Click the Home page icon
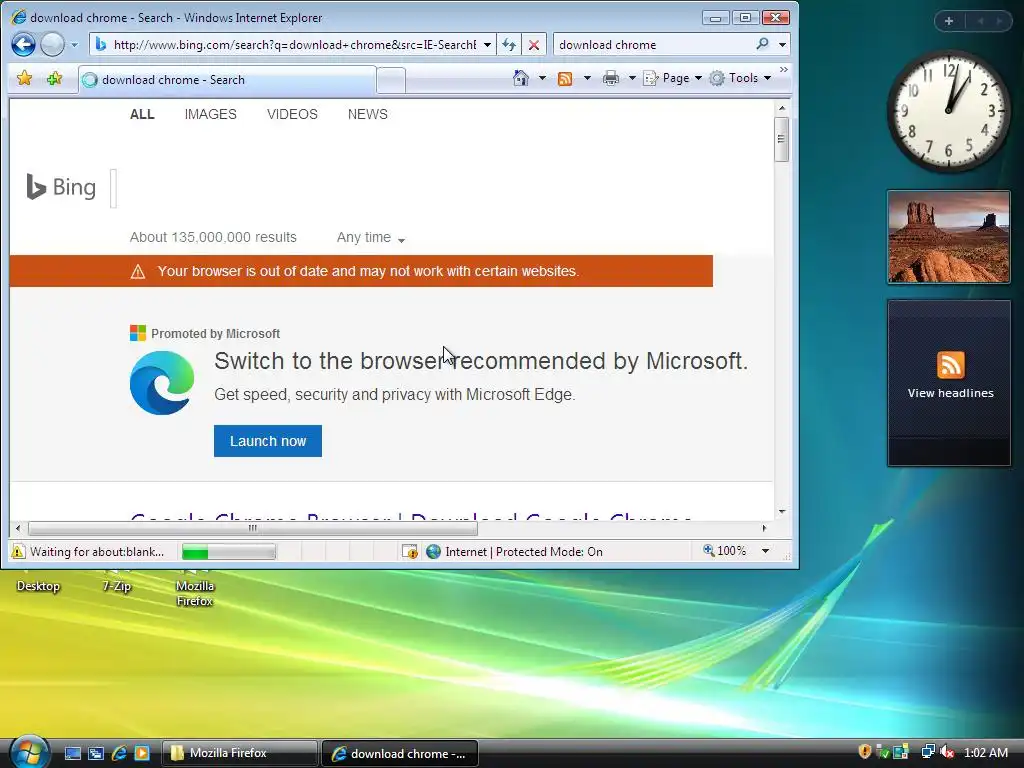Viewport: 1024px width, 768px height. (x=520, y=78)
